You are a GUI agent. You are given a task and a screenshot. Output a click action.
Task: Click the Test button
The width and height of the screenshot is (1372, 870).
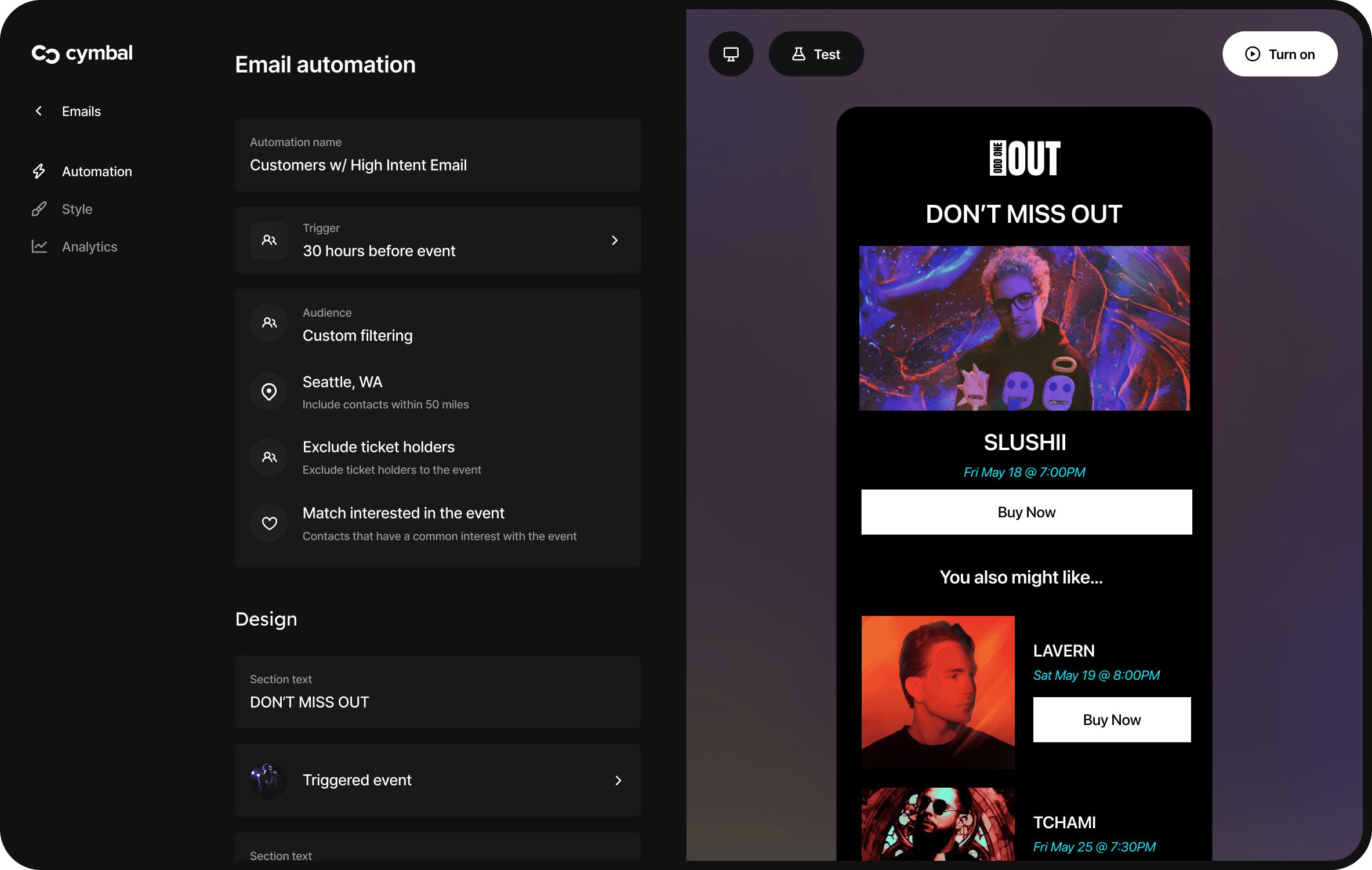(x=816, y=54)
